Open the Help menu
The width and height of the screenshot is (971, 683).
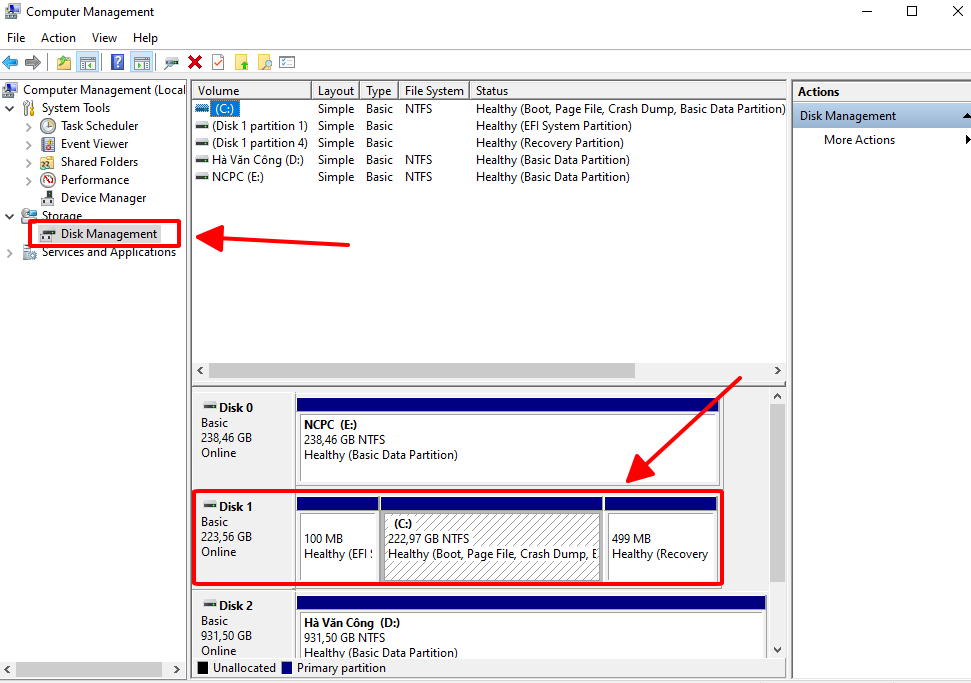(146, 38)
